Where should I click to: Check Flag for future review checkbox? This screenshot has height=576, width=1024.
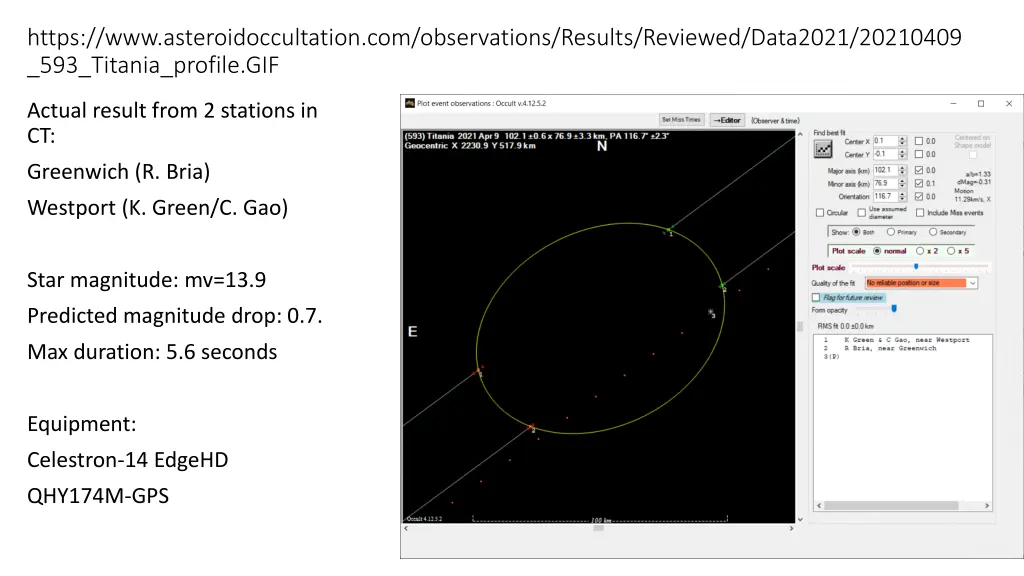point(816,298)
